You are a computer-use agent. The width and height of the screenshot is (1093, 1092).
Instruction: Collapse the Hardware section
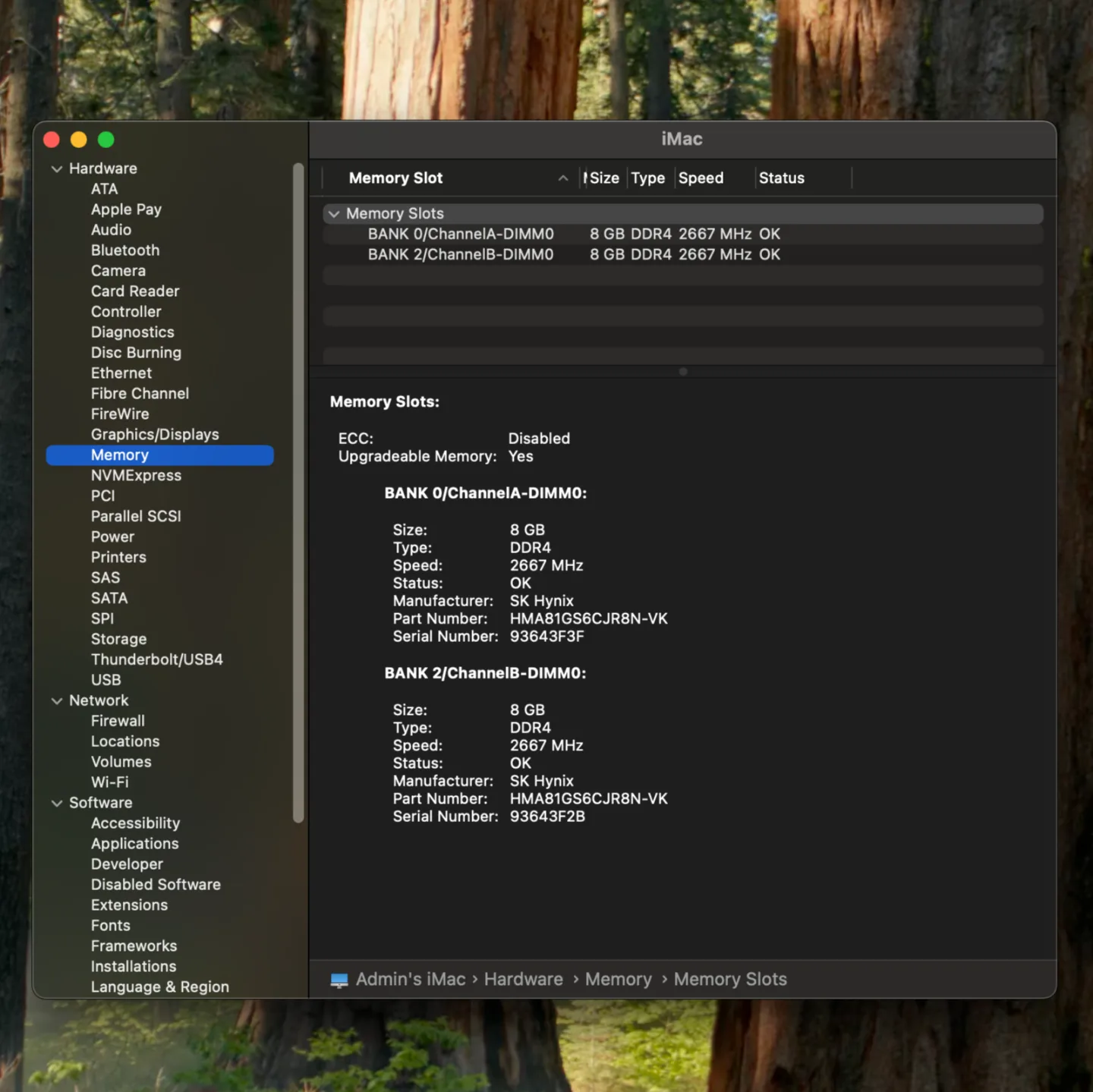tap(57, 168)
